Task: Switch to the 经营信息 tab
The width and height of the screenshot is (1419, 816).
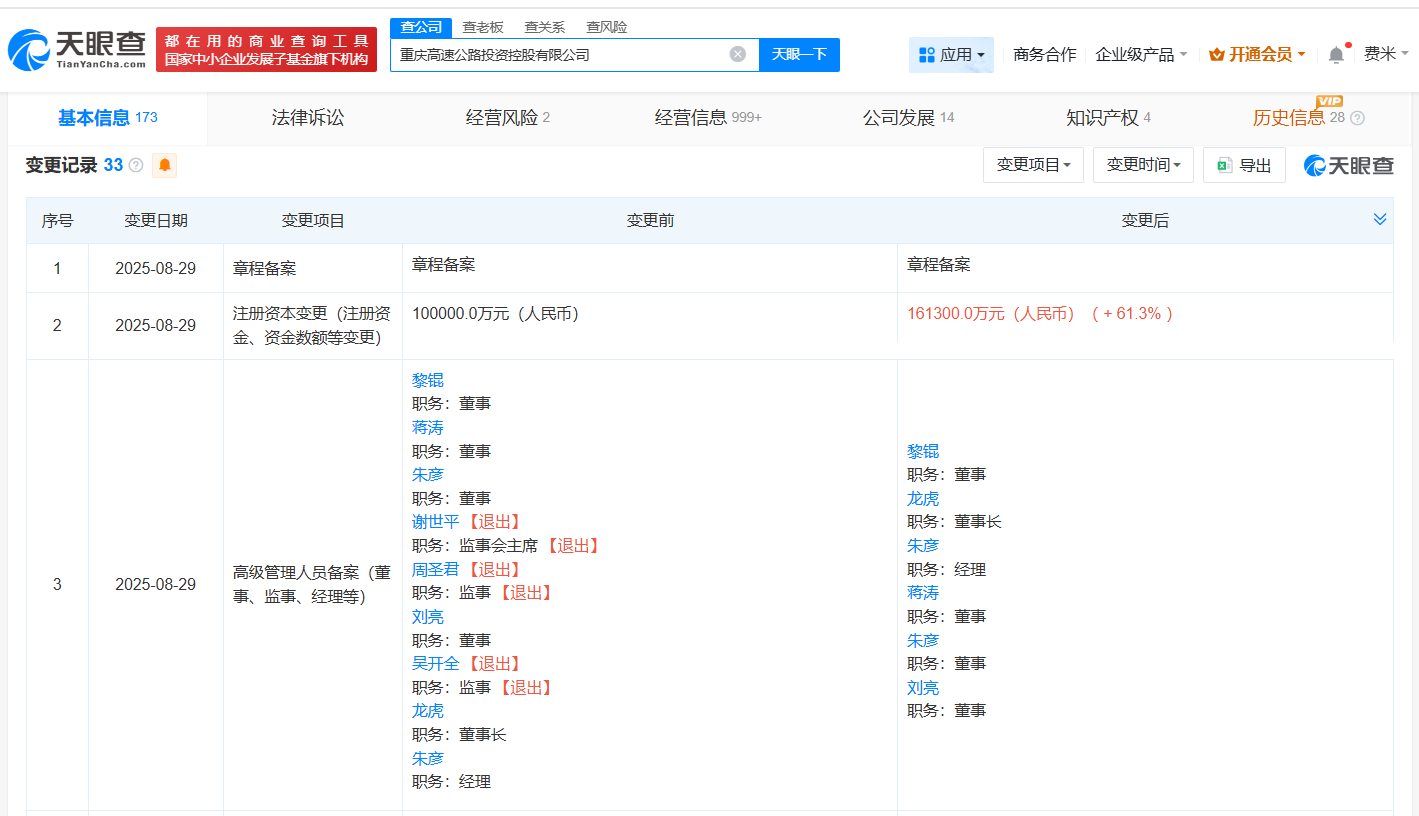Action: pyautogui.click(x=708, y=118)
